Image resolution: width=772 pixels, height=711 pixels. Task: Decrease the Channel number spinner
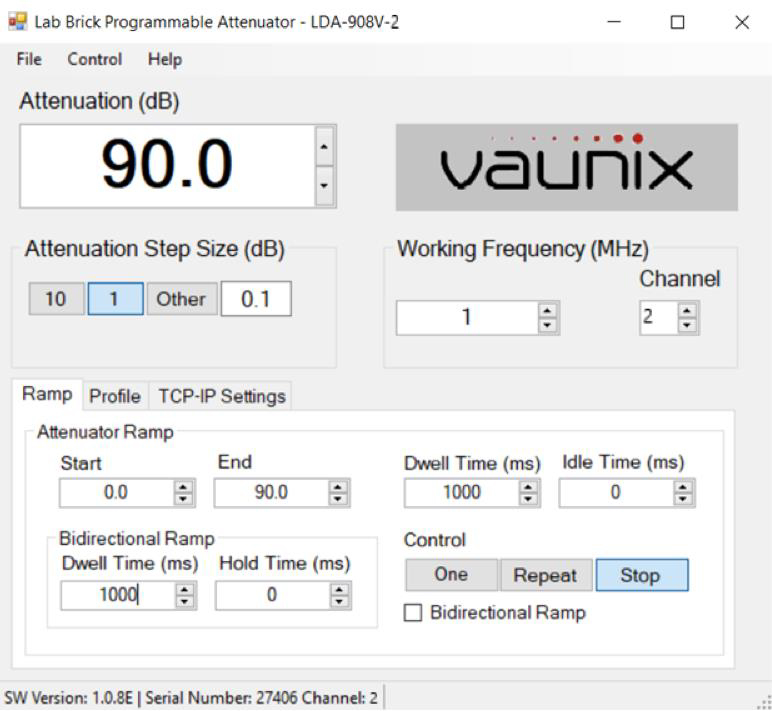tap(687, 325)
